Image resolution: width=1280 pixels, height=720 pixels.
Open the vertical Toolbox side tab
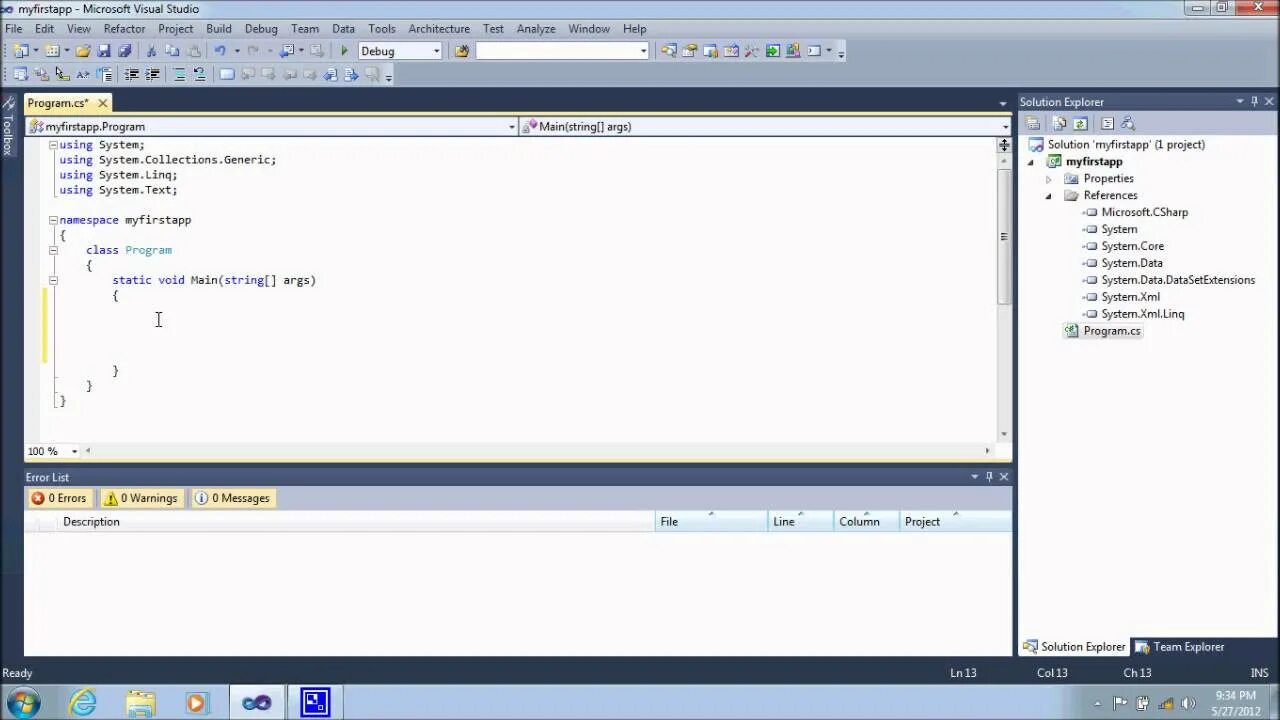pos(8,126)
